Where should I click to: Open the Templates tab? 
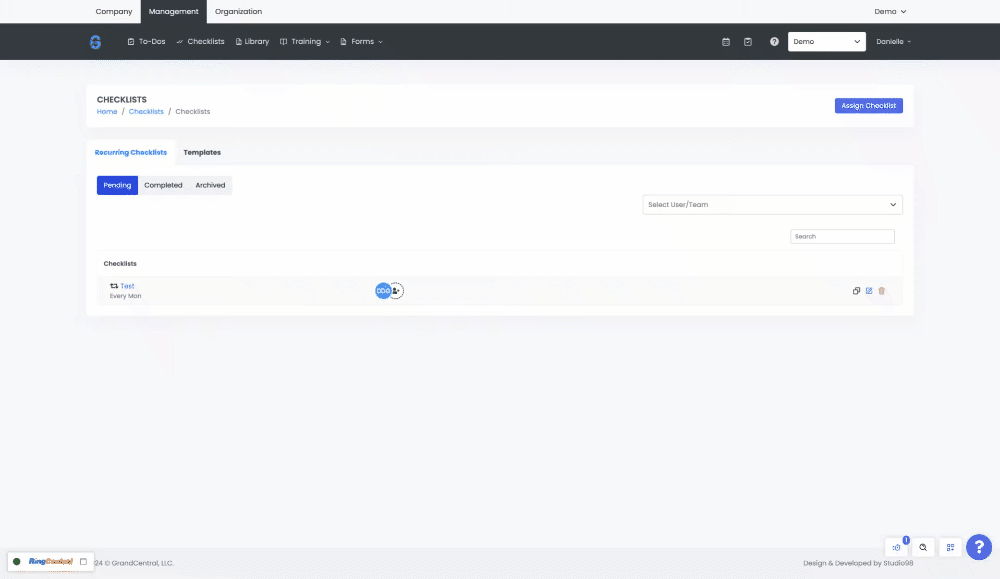202,153
